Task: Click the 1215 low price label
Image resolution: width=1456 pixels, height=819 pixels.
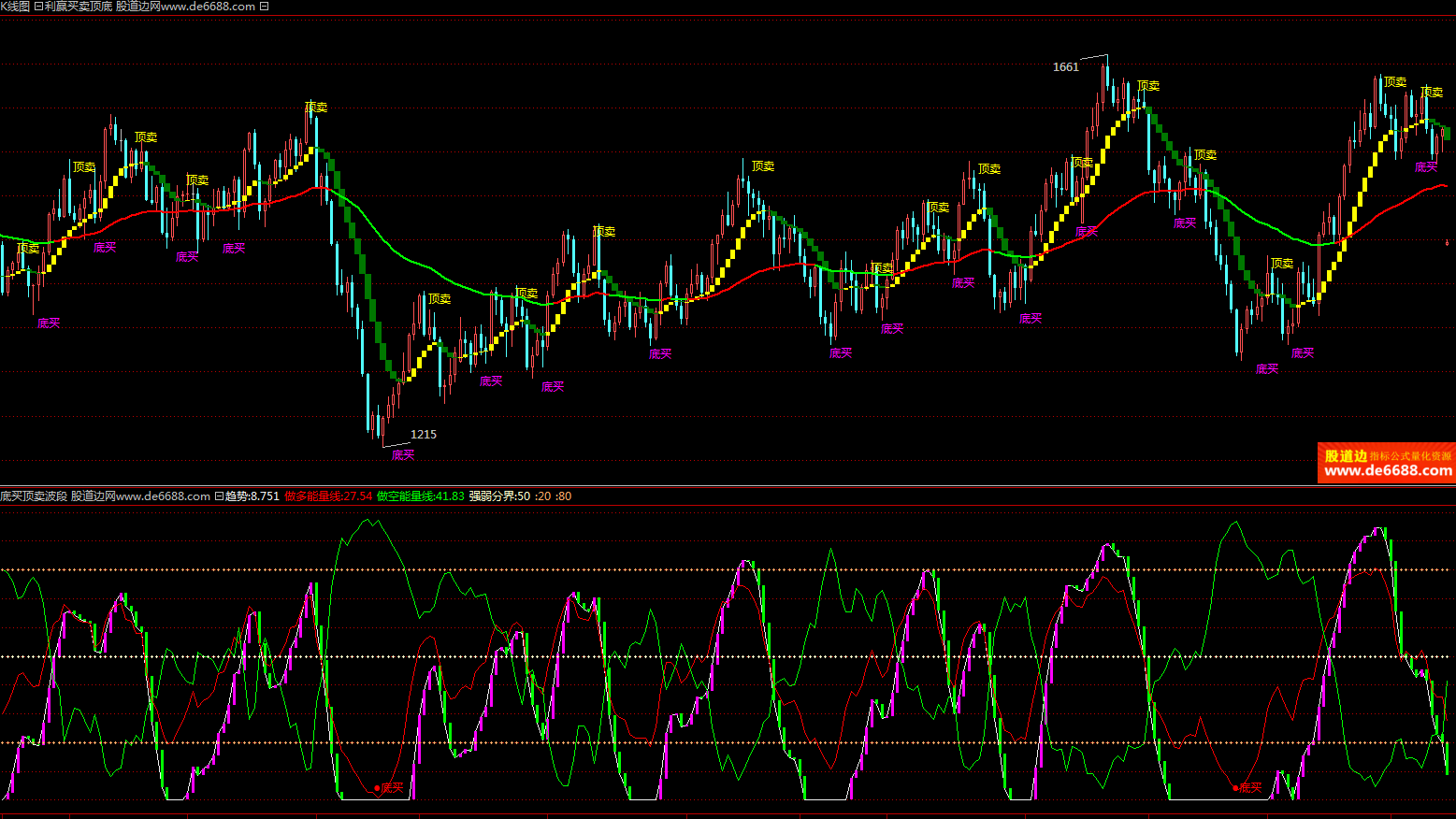Action: [x=424, y=435]
